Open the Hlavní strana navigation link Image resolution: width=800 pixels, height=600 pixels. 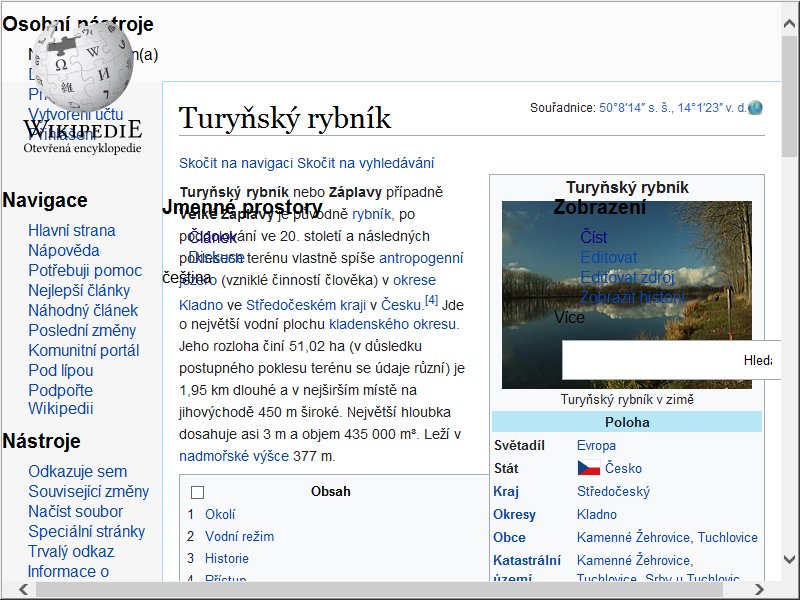[71, 231]
